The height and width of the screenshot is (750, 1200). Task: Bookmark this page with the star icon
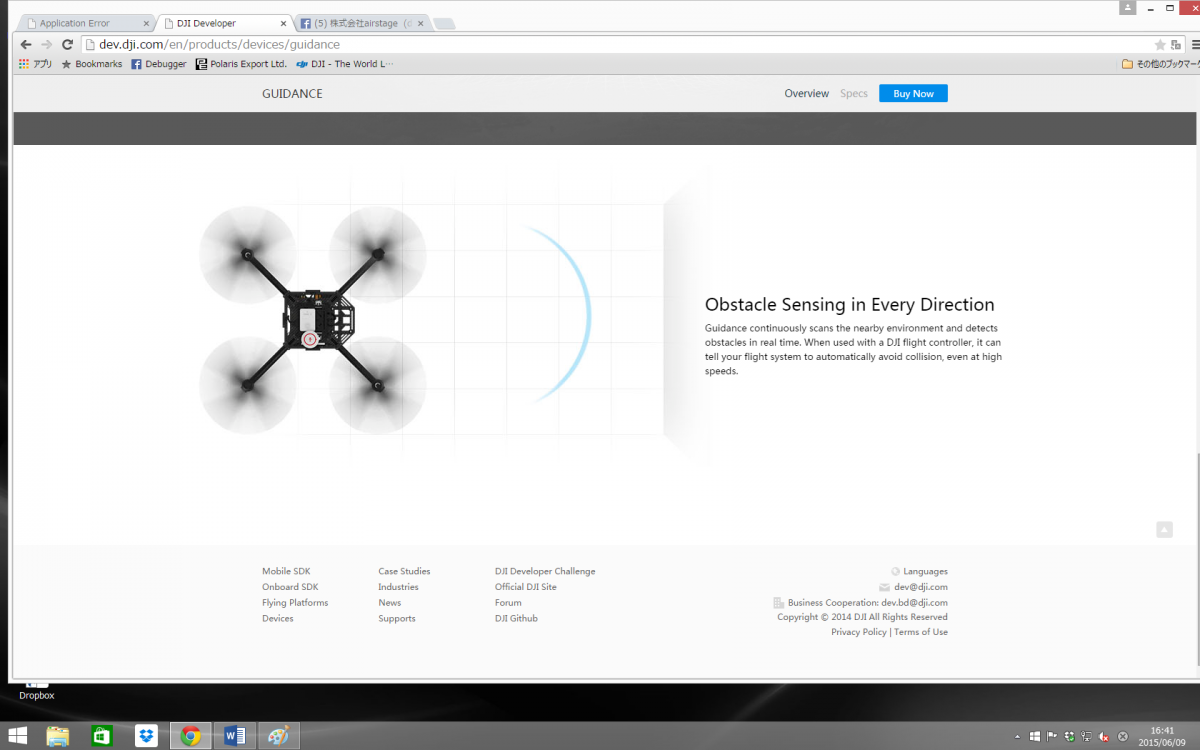(1160, 45)
